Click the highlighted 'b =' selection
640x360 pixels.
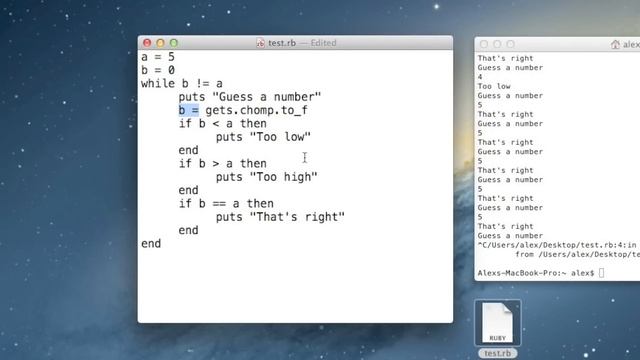tap(189, 111)
